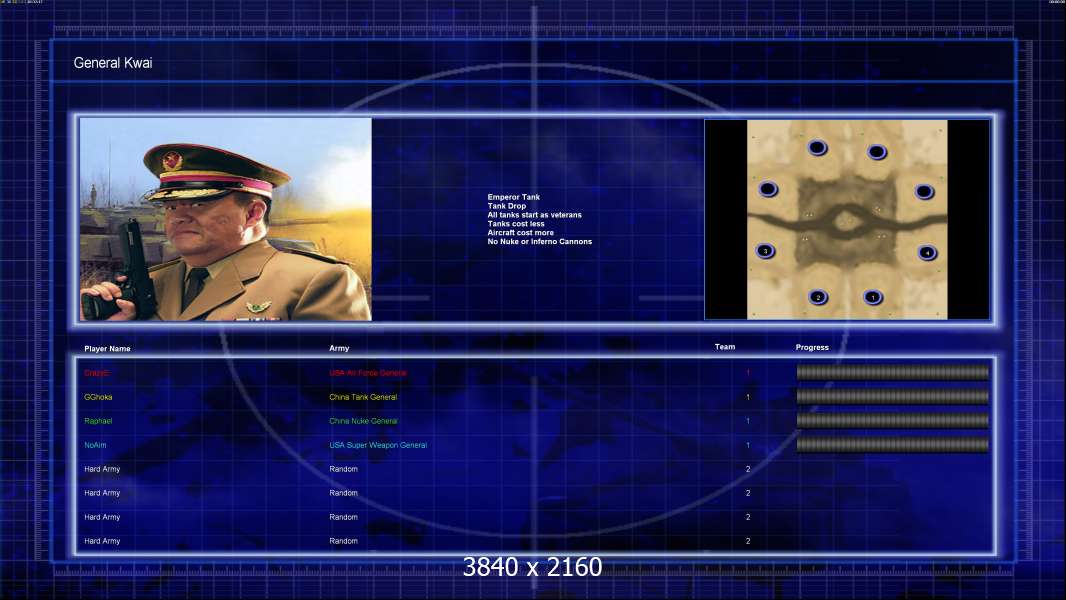The width and height of the screenshot is (1066, 600).
Task: Click the "Emperor Tank" ability line
Action: [x=513, y=197]
